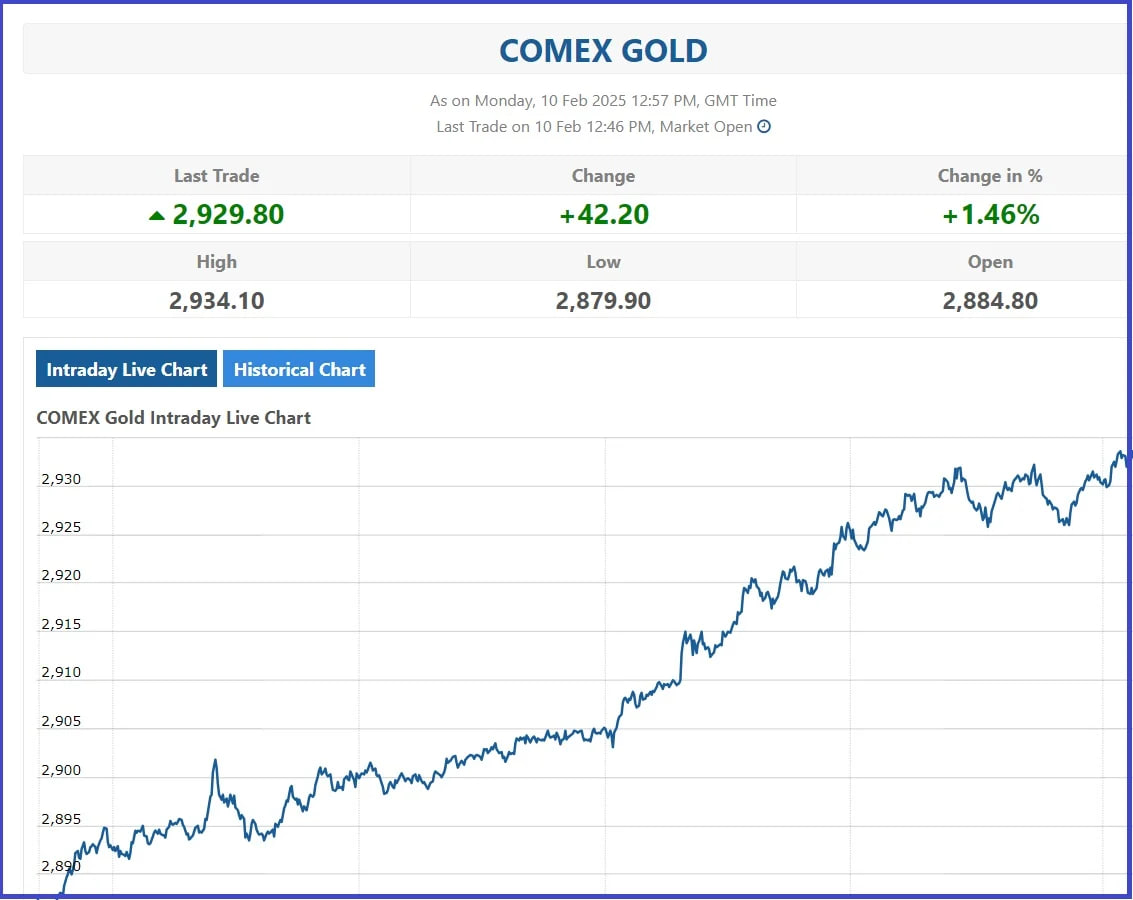
Task: Select the percent change value +1.46%
Action: [991, 215]
